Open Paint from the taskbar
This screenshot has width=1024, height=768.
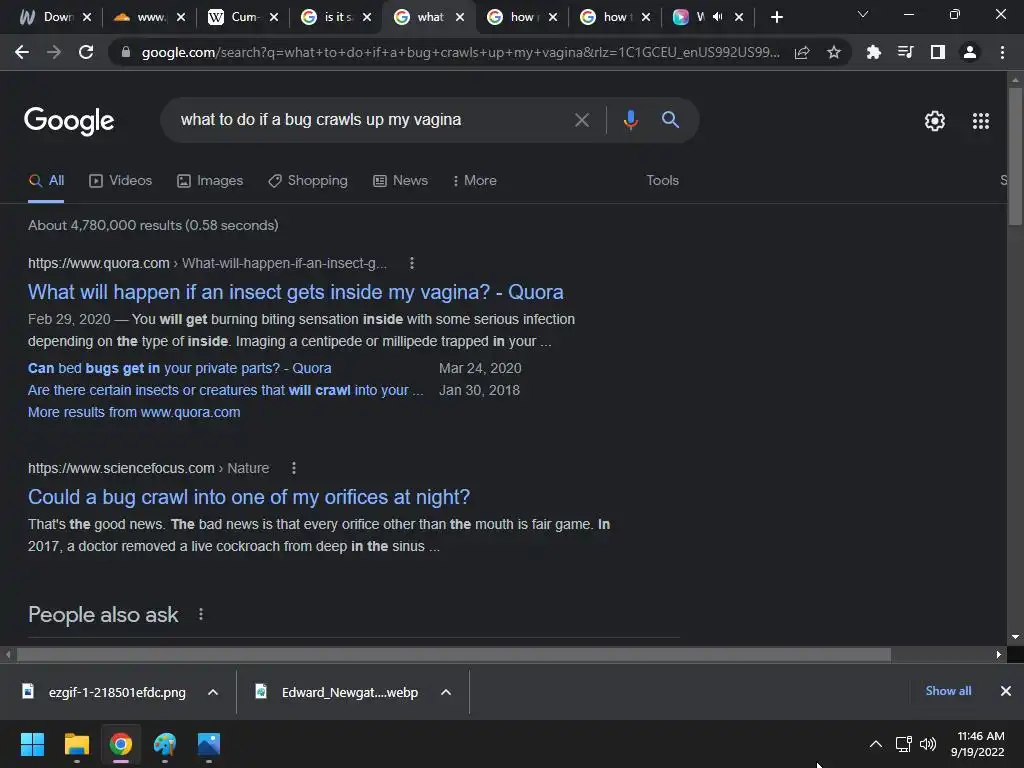[x=165, y=744]
